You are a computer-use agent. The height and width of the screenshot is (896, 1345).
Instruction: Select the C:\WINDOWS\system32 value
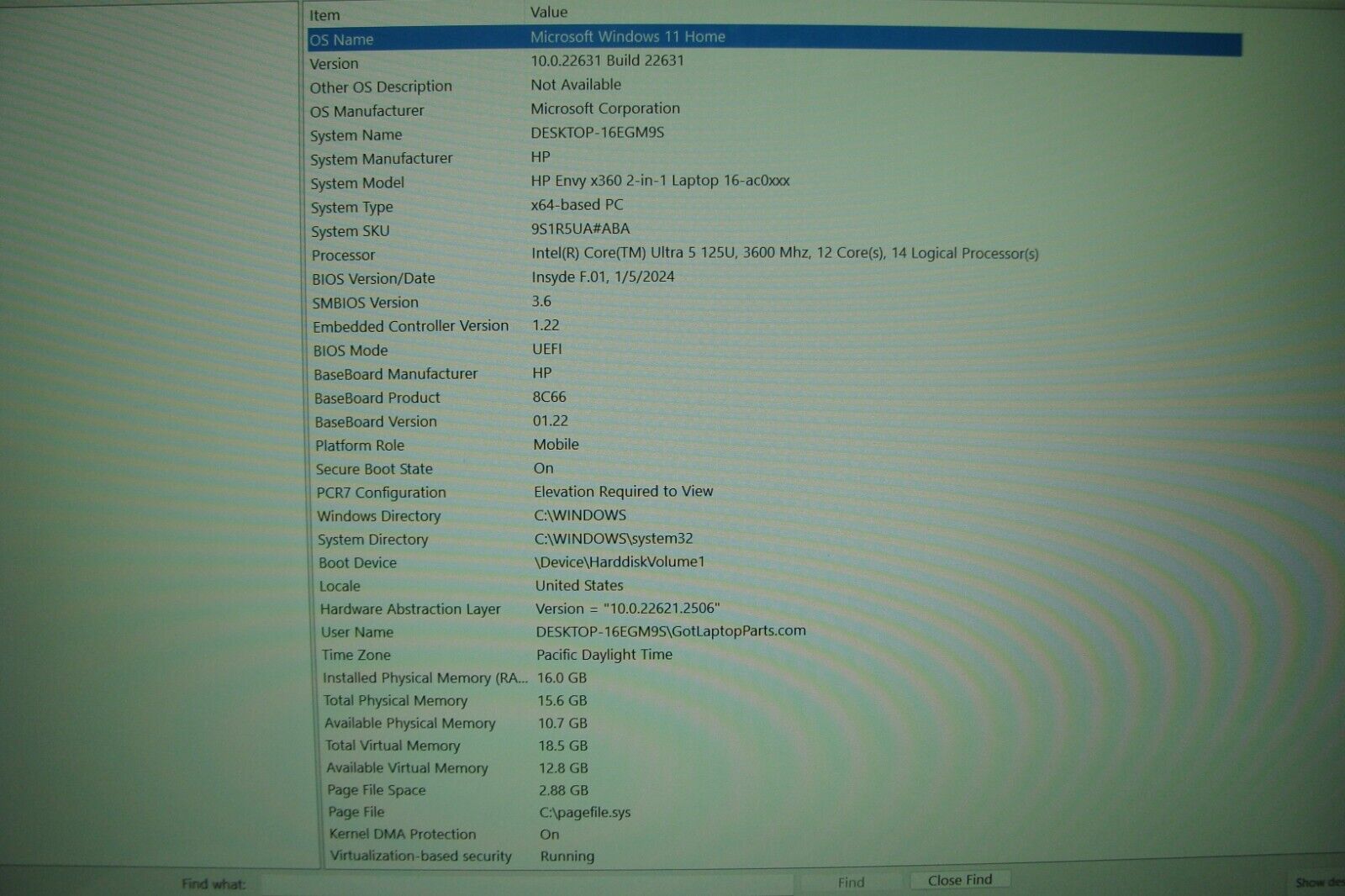pos(614,539)
